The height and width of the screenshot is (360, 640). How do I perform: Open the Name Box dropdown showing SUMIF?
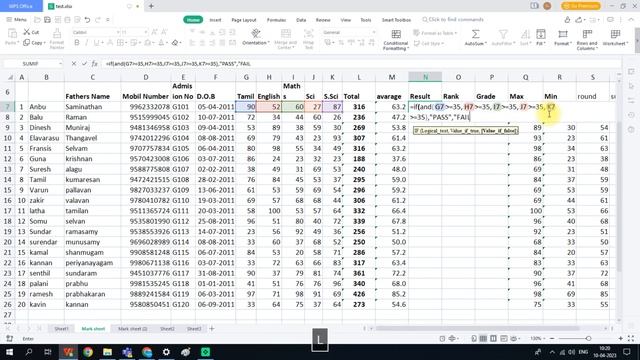[x=60, y=64]
